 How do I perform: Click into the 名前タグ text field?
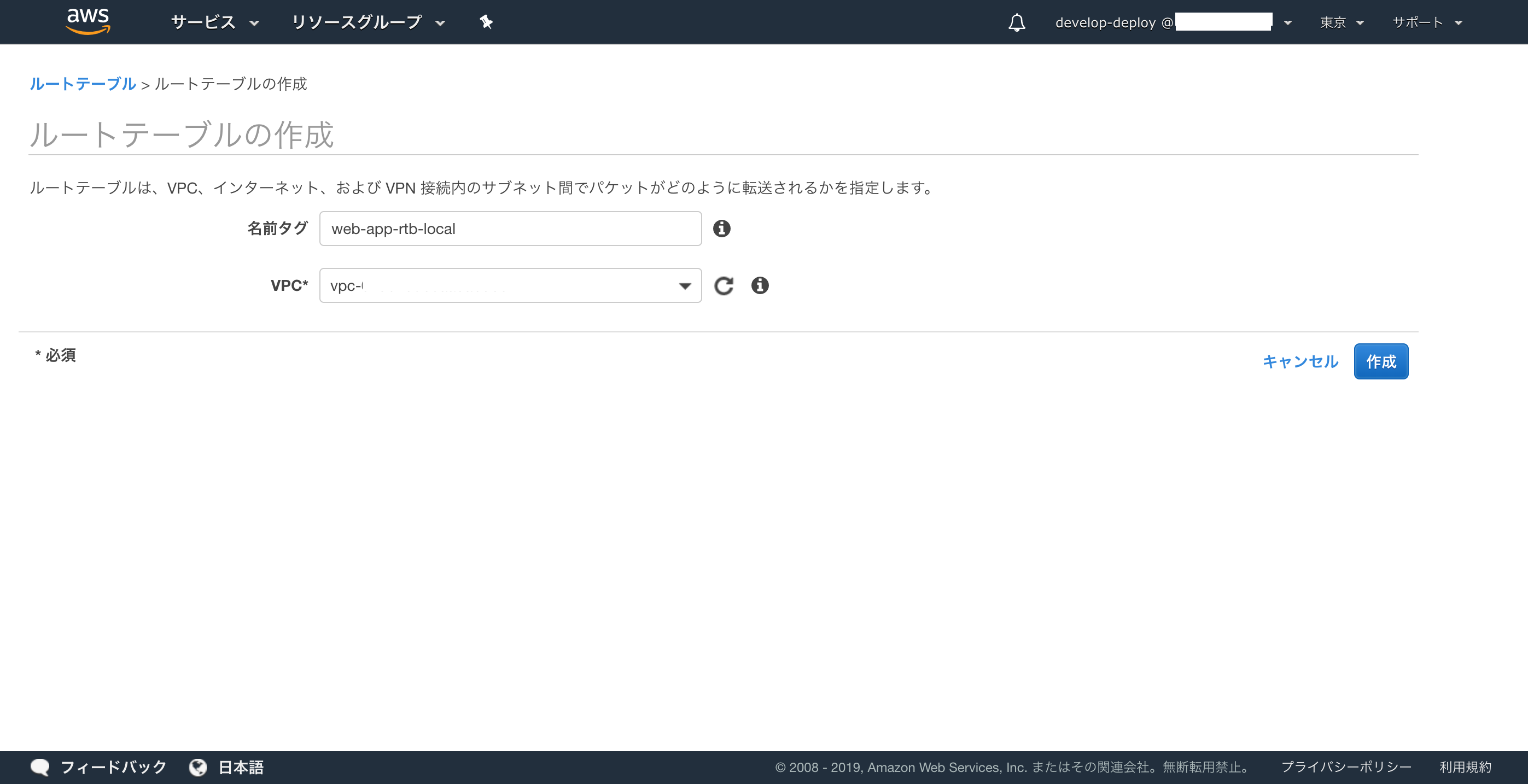click(x=510, y=229)
